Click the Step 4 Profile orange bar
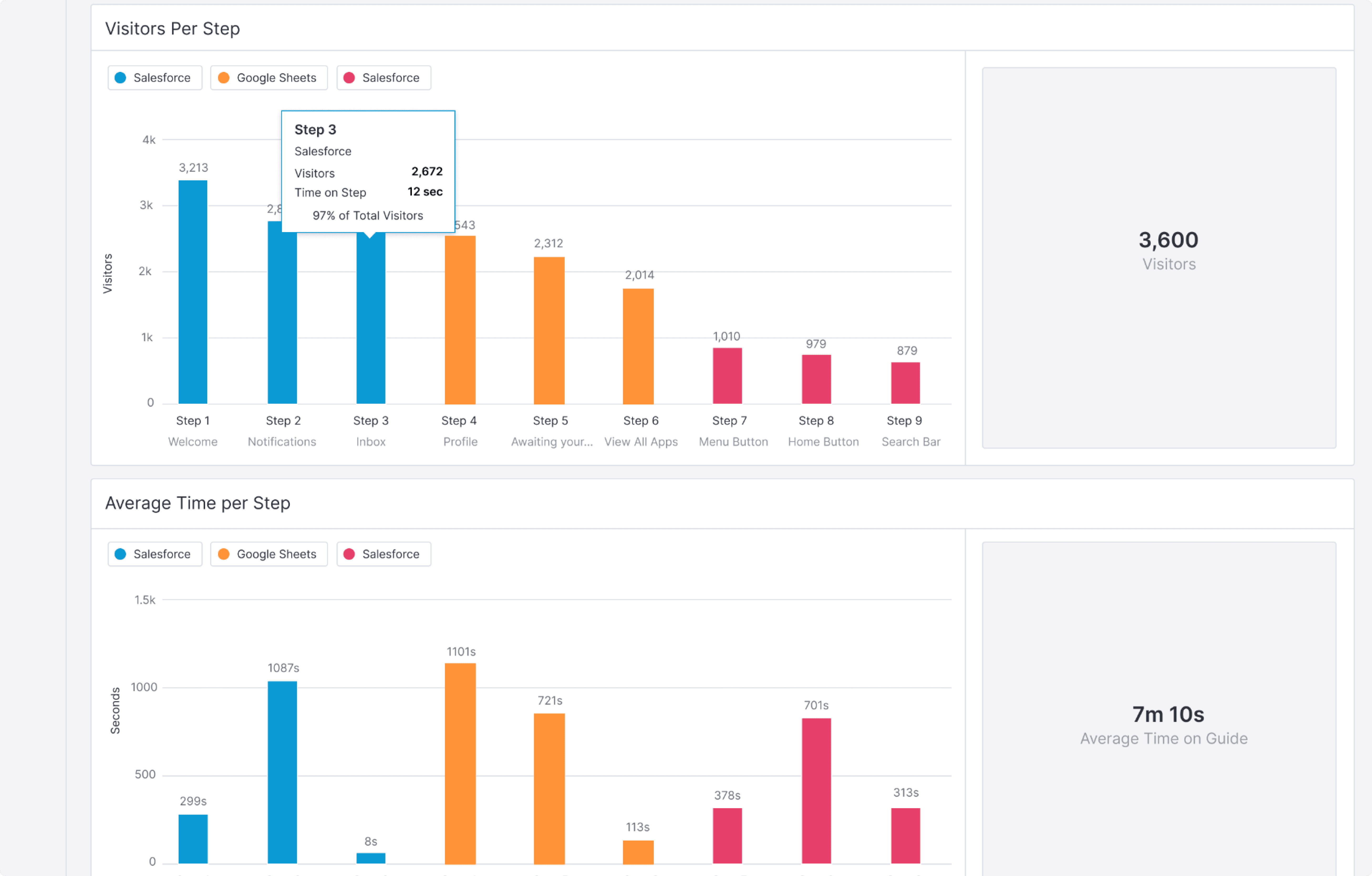 (460, 319)
